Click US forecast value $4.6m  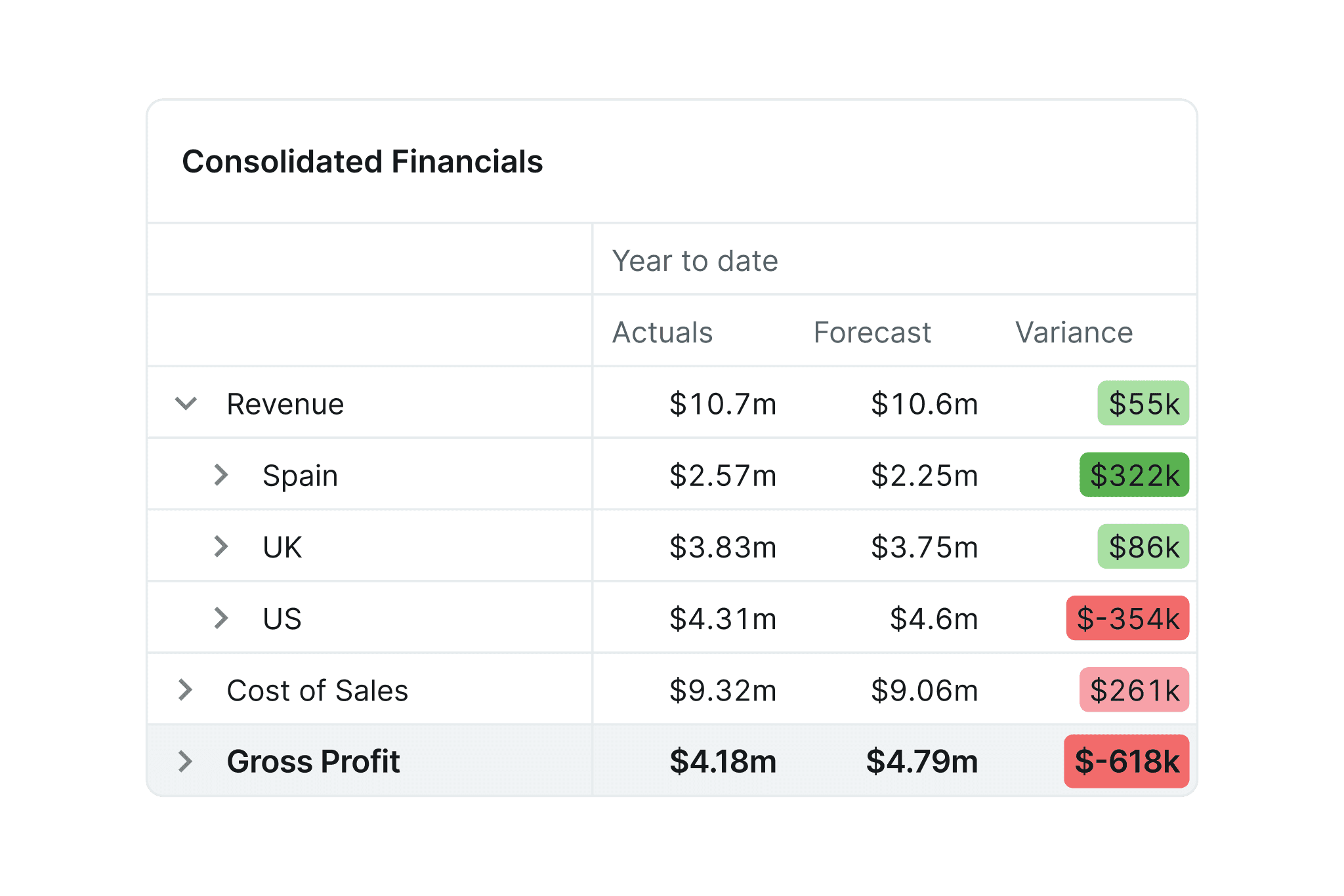(x=934, y=619)
